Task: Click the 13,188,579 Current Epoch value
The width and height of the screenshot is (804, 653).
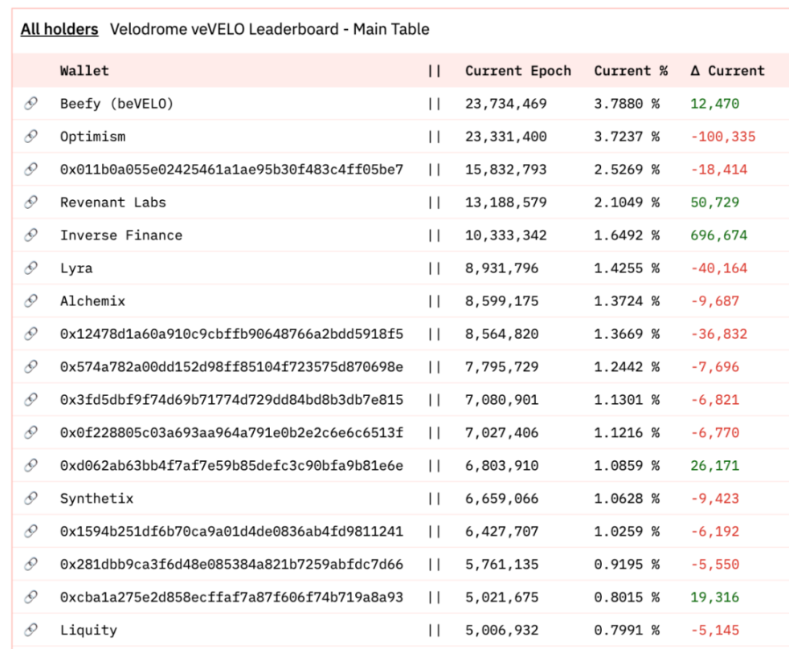Action: click(x=506, y=202)
